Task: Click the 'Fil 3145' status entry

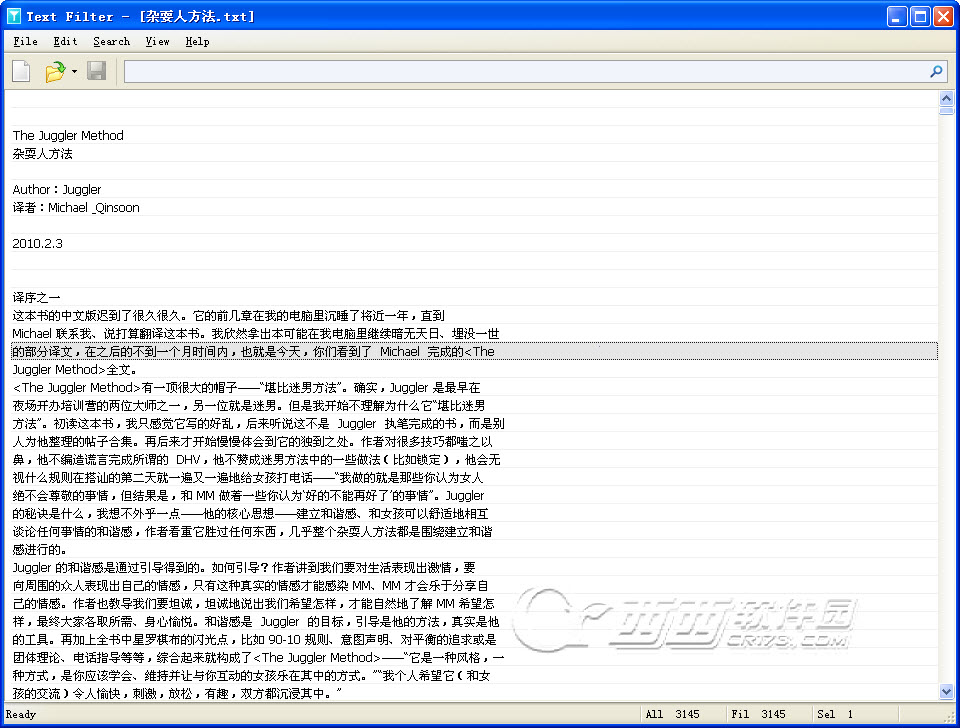Action: click(758, 714)
